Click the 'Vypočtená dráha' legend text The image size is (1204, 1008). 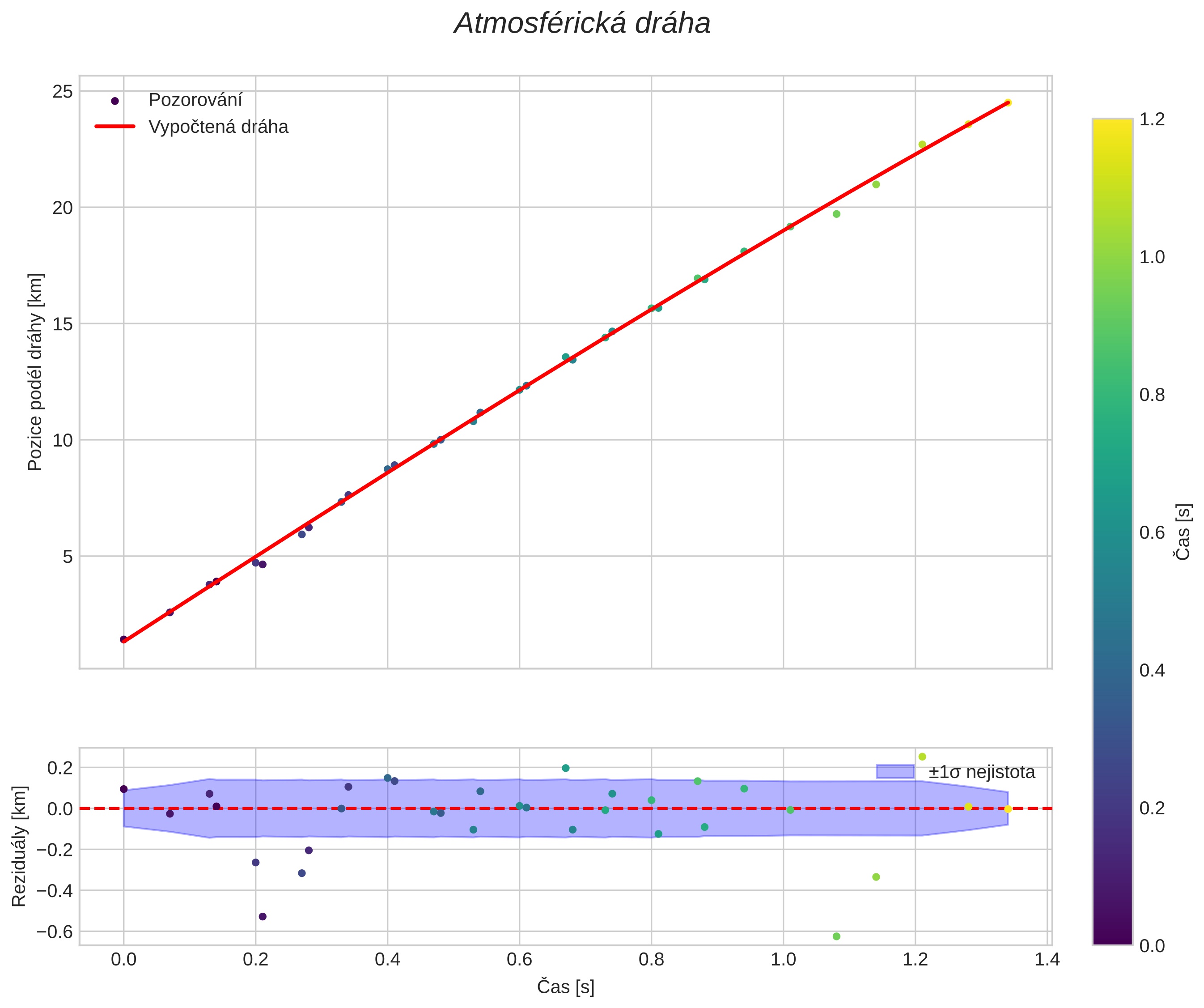point(218,127)
